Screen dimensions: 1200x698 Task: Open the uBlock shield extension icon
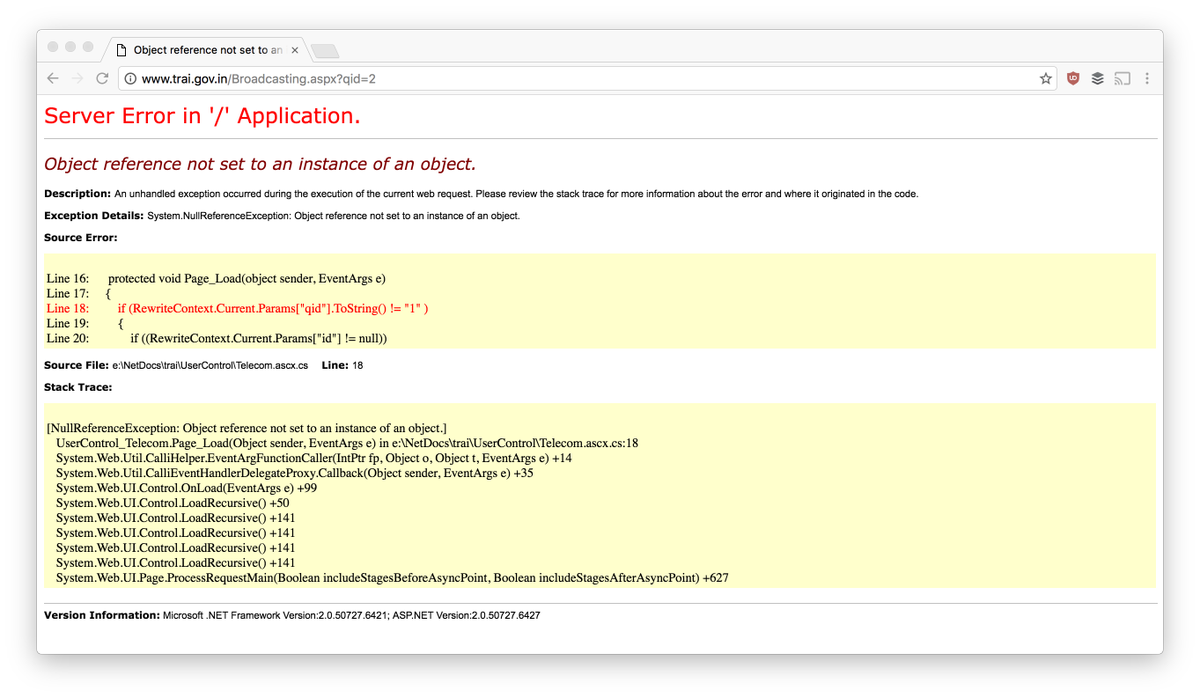(x=1073, y=78)
